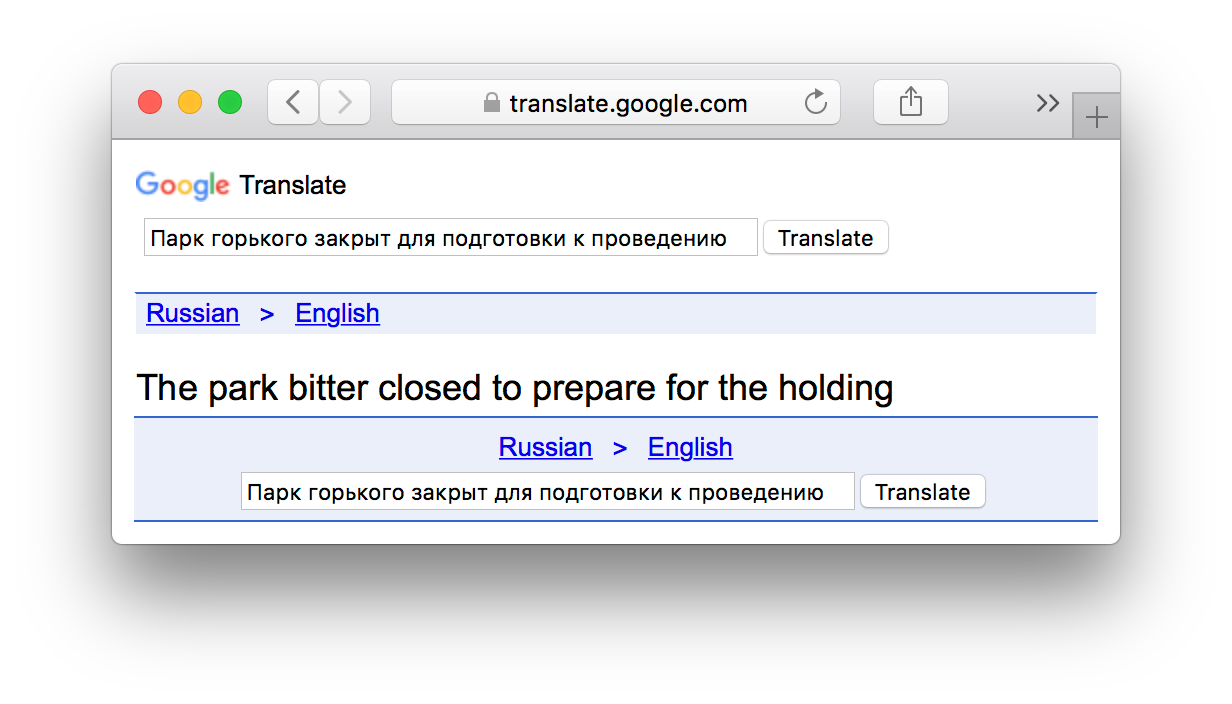Click the bottom Russian text input field

pyautogui.click(x=547, y=492)
